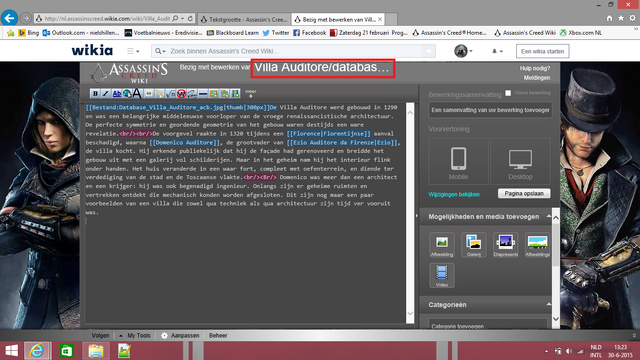Click 'Beheer' in bottom toolbar
Viewport: 640px width, 360px height.
point(218,335)
